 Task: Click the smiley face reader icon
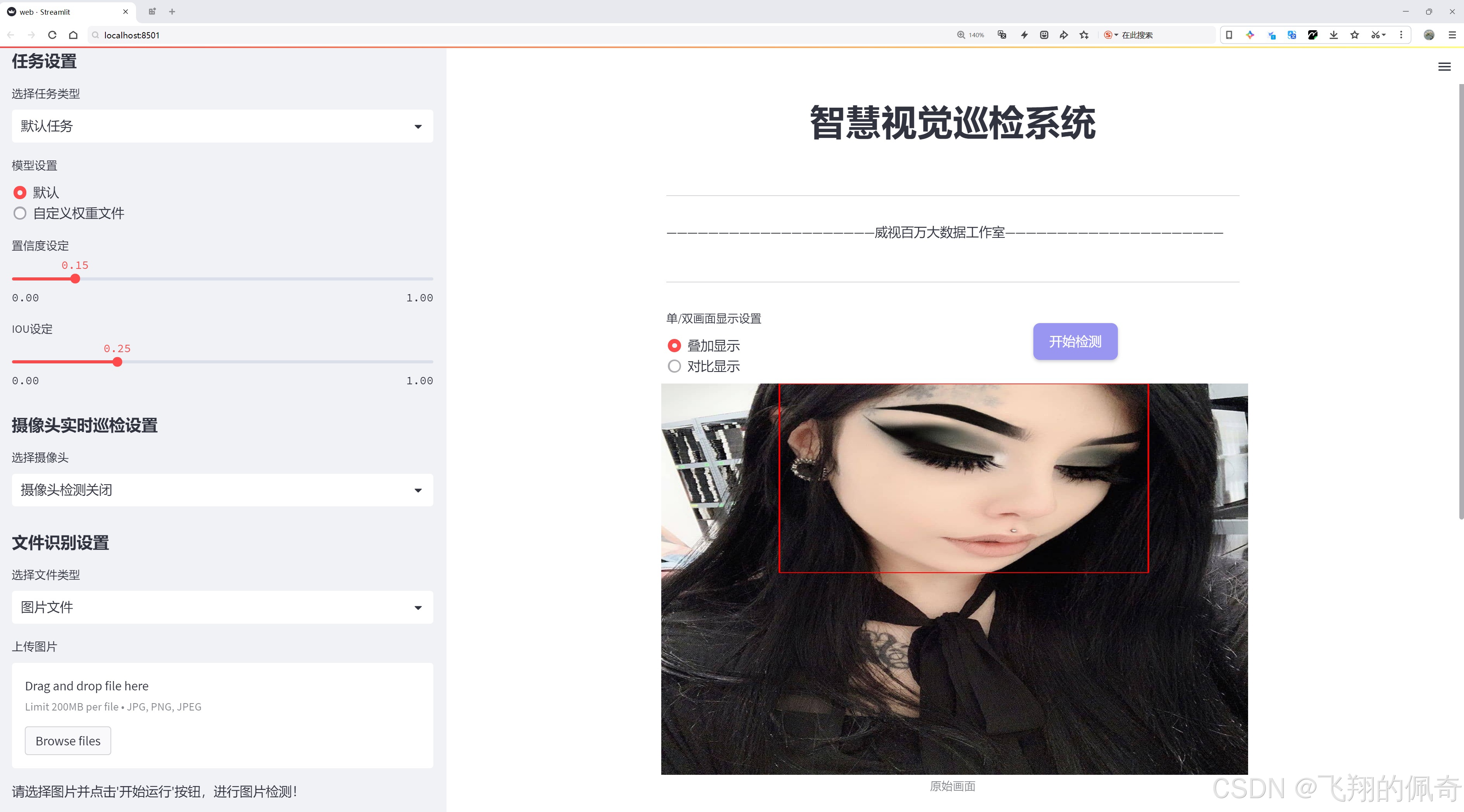point(1044,35)
